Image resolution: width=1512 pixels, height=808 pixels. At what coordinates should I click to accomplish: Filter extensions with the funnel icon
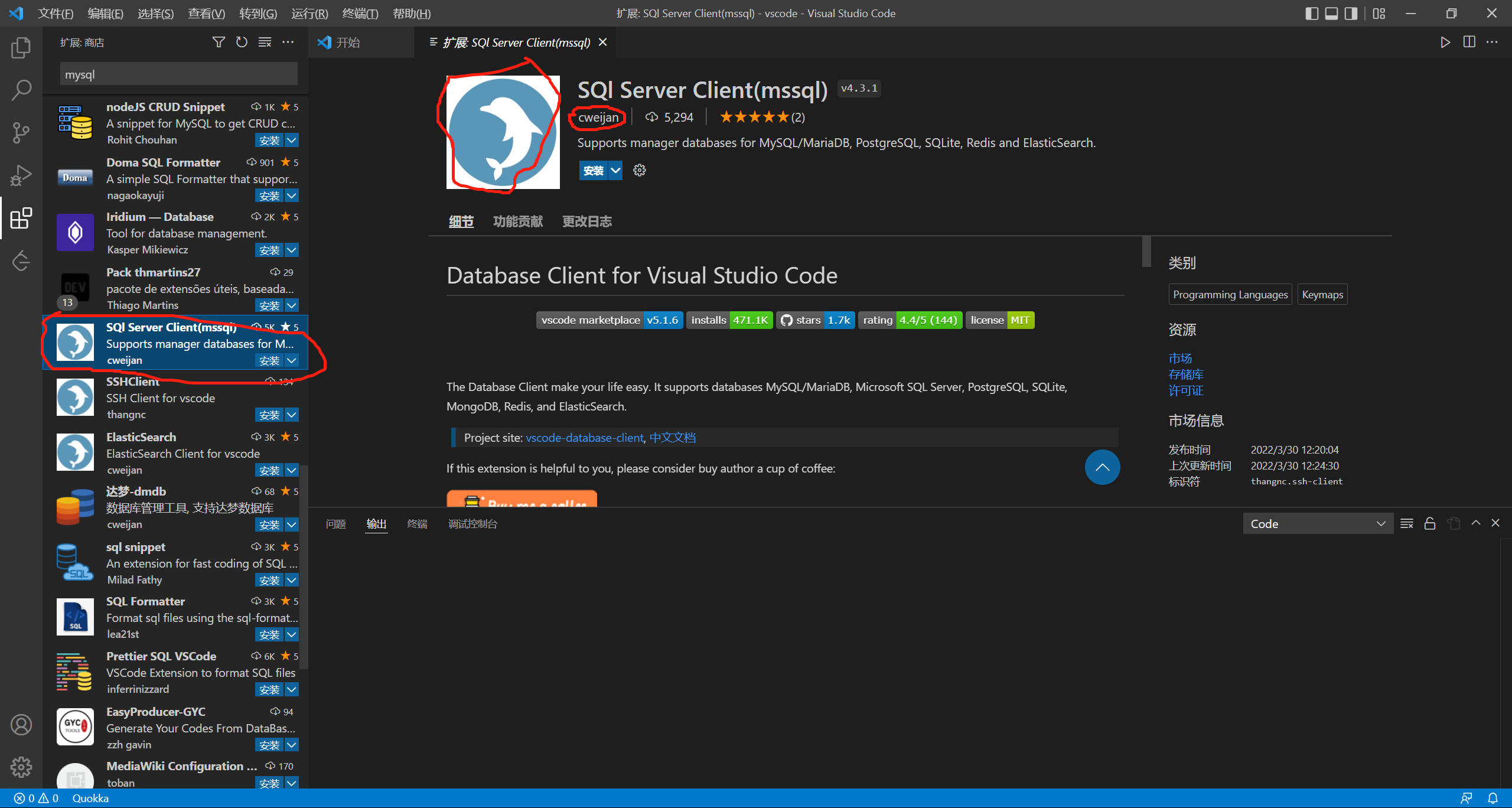[x=219, y=42]
